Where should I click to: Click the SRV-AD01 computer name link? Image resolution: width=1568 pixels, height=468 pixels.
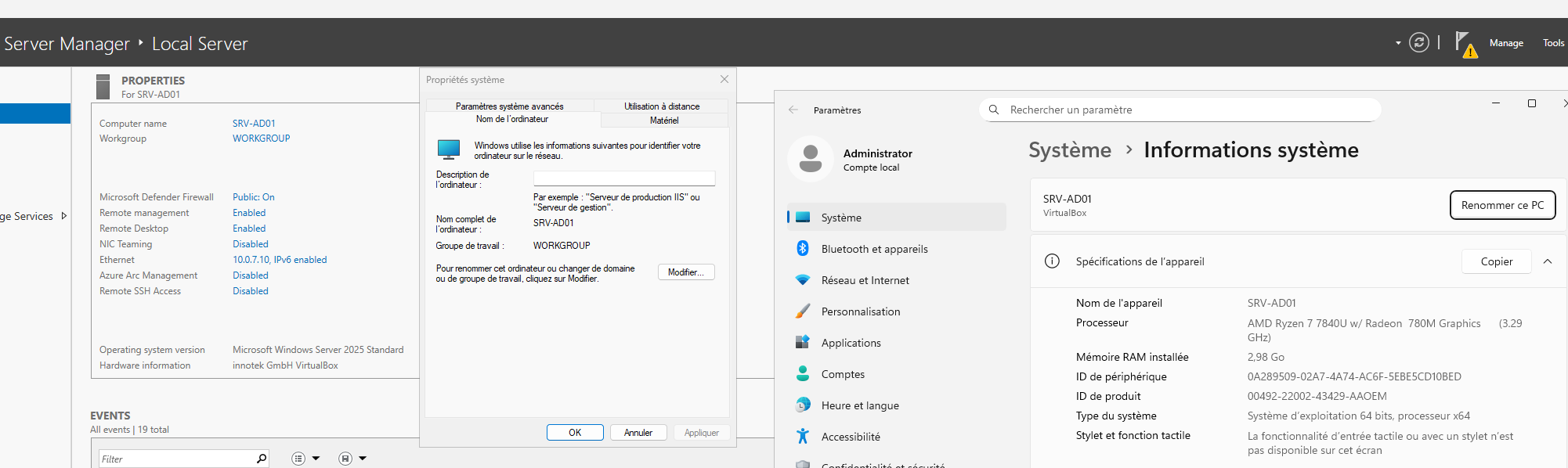tap(254, 124)
